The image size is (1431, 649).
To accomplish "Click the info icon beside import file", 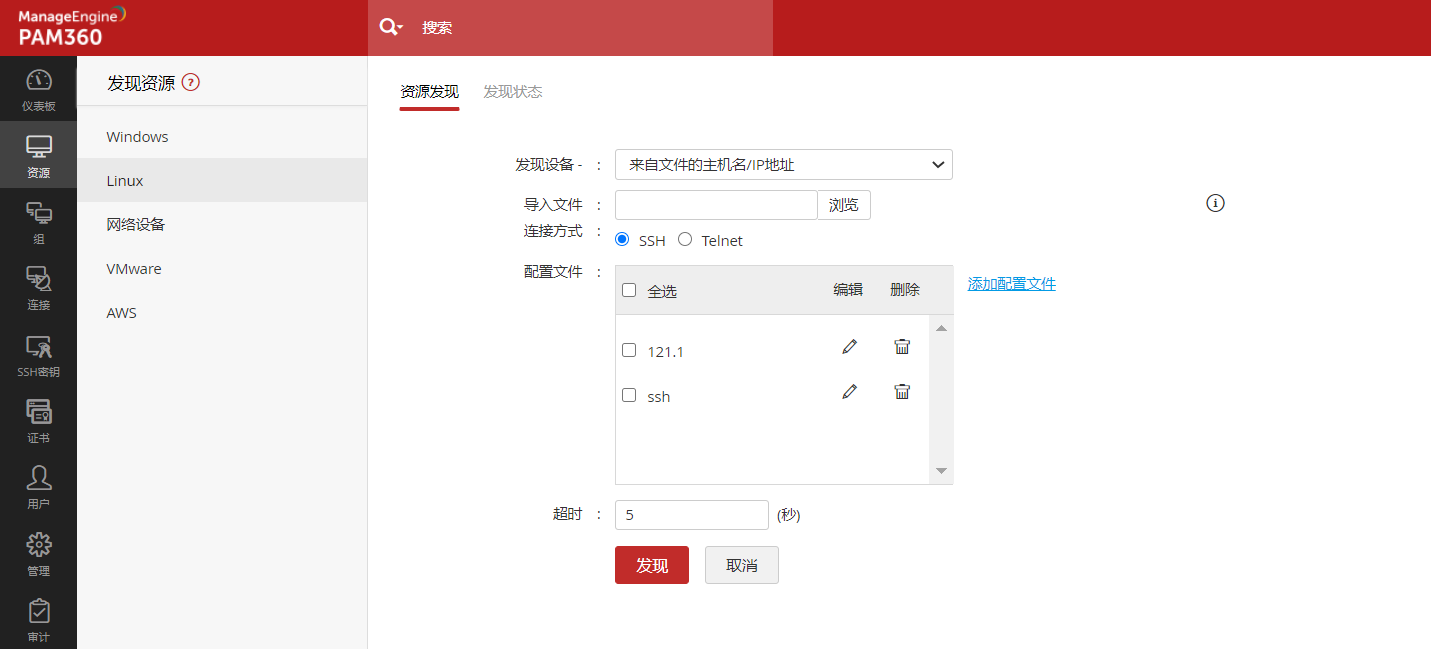I will coord(1215,203).
